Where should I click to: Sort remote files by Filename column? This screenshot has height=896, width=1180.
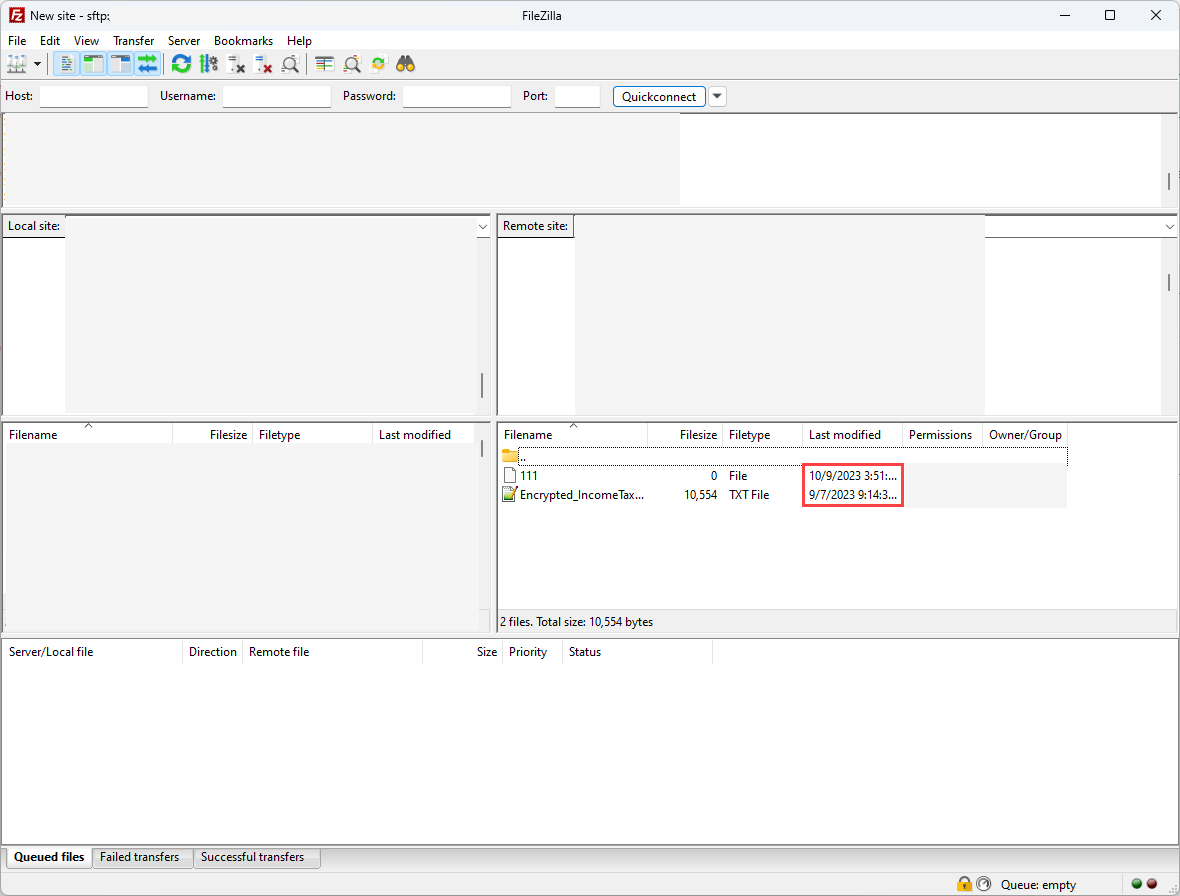click(x=573, y=434)
